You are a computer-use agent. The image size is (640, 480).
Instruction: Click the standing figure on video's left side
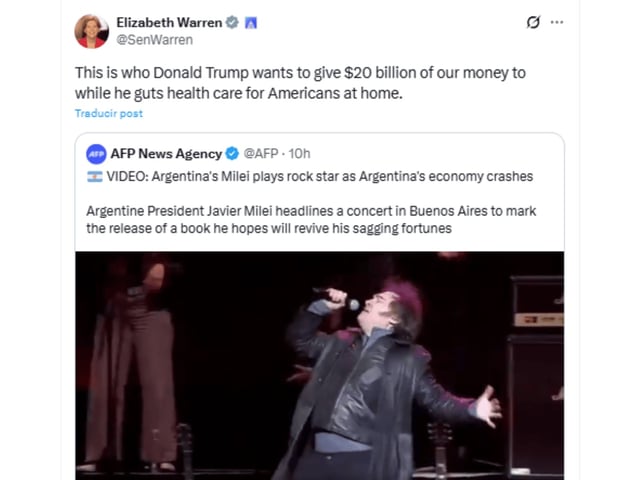(x=131, y=364)
